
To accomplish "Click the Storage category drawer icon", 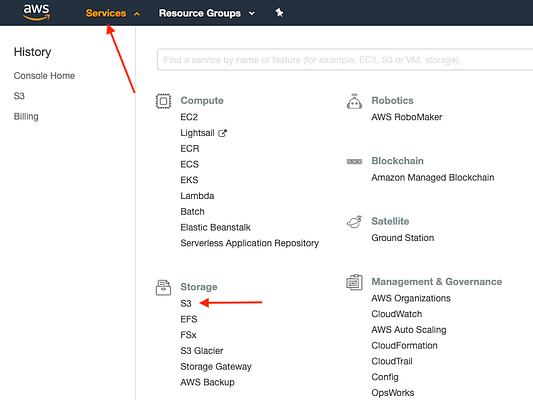I will tap(163, 288).
